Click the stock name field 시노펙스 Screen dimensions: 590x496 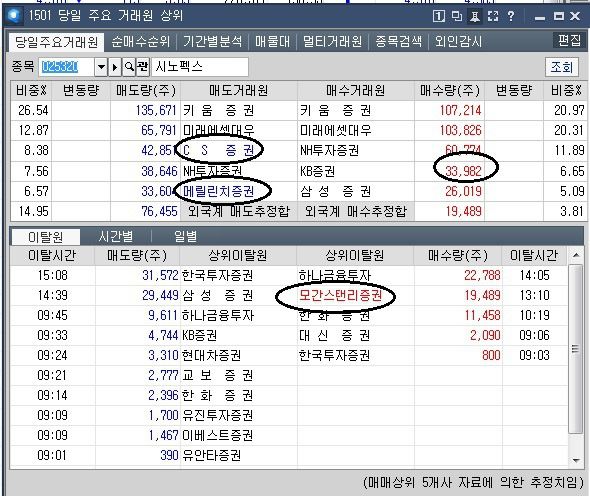[x=200, y=67]
